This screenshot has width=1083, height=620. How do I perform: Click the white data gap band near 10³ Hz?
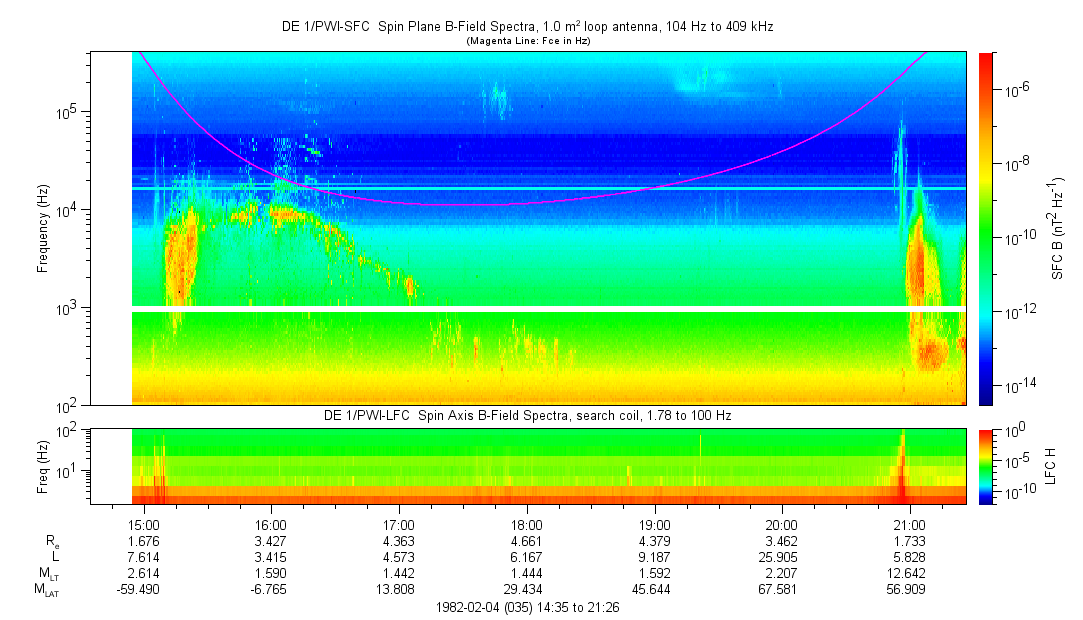click(x=548, y=309)
